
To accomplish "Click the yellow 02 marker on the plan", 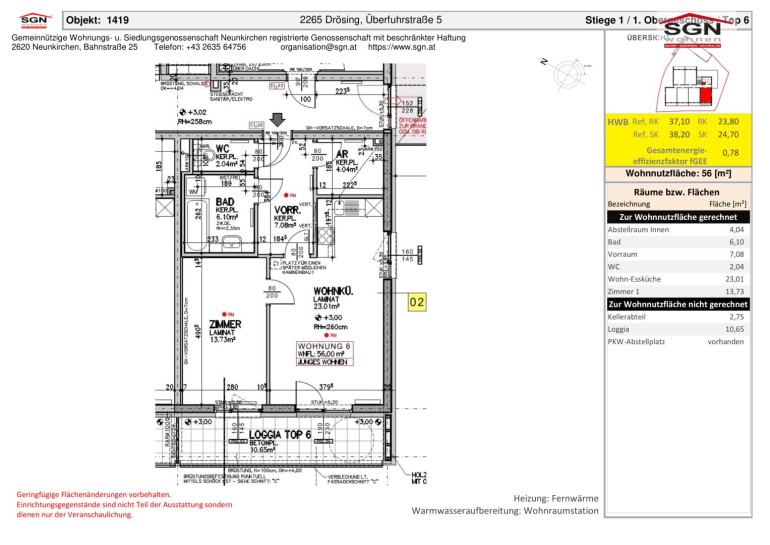I will (x=419, y=301).
